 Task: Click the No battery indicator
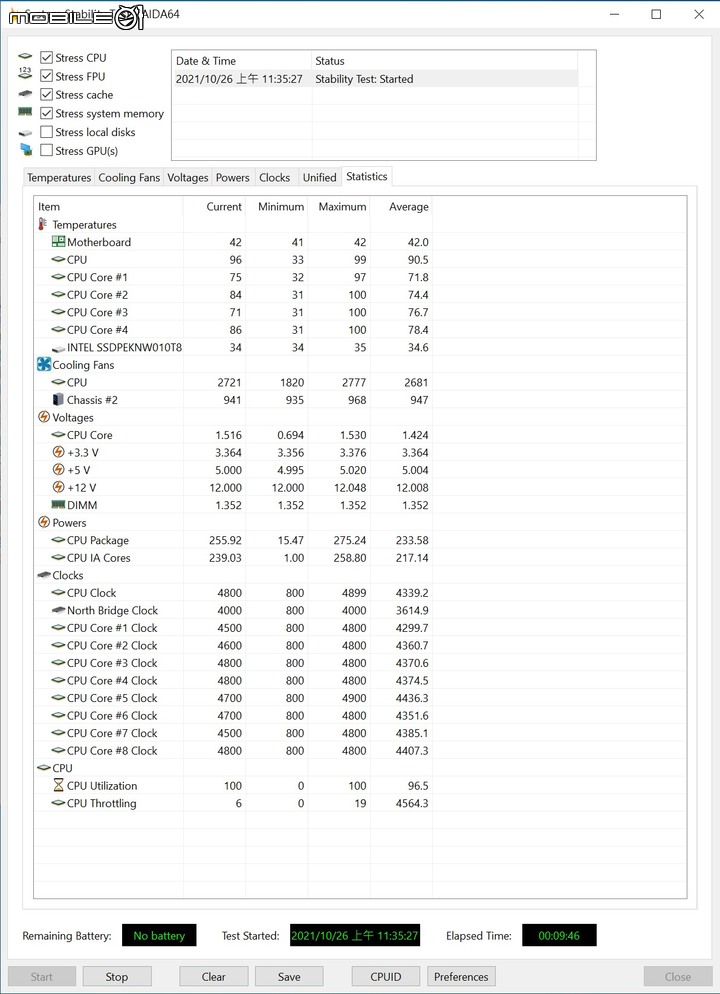point(159,935)
